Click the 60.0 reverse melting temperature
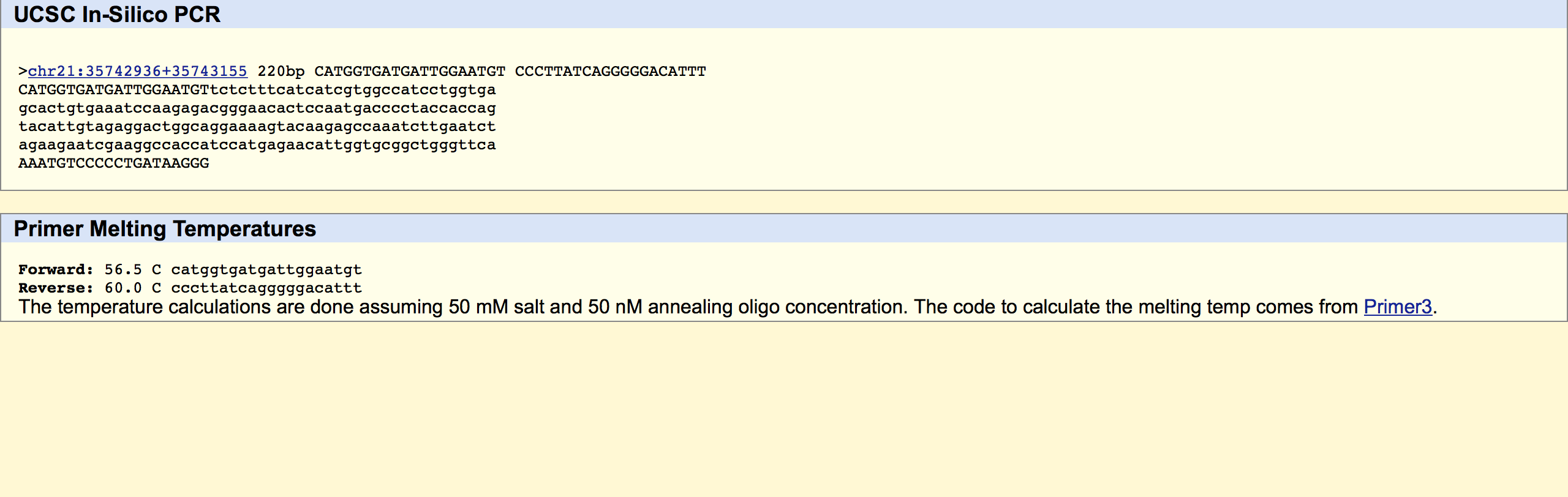1568x497 pixels. tap(123, 288)
